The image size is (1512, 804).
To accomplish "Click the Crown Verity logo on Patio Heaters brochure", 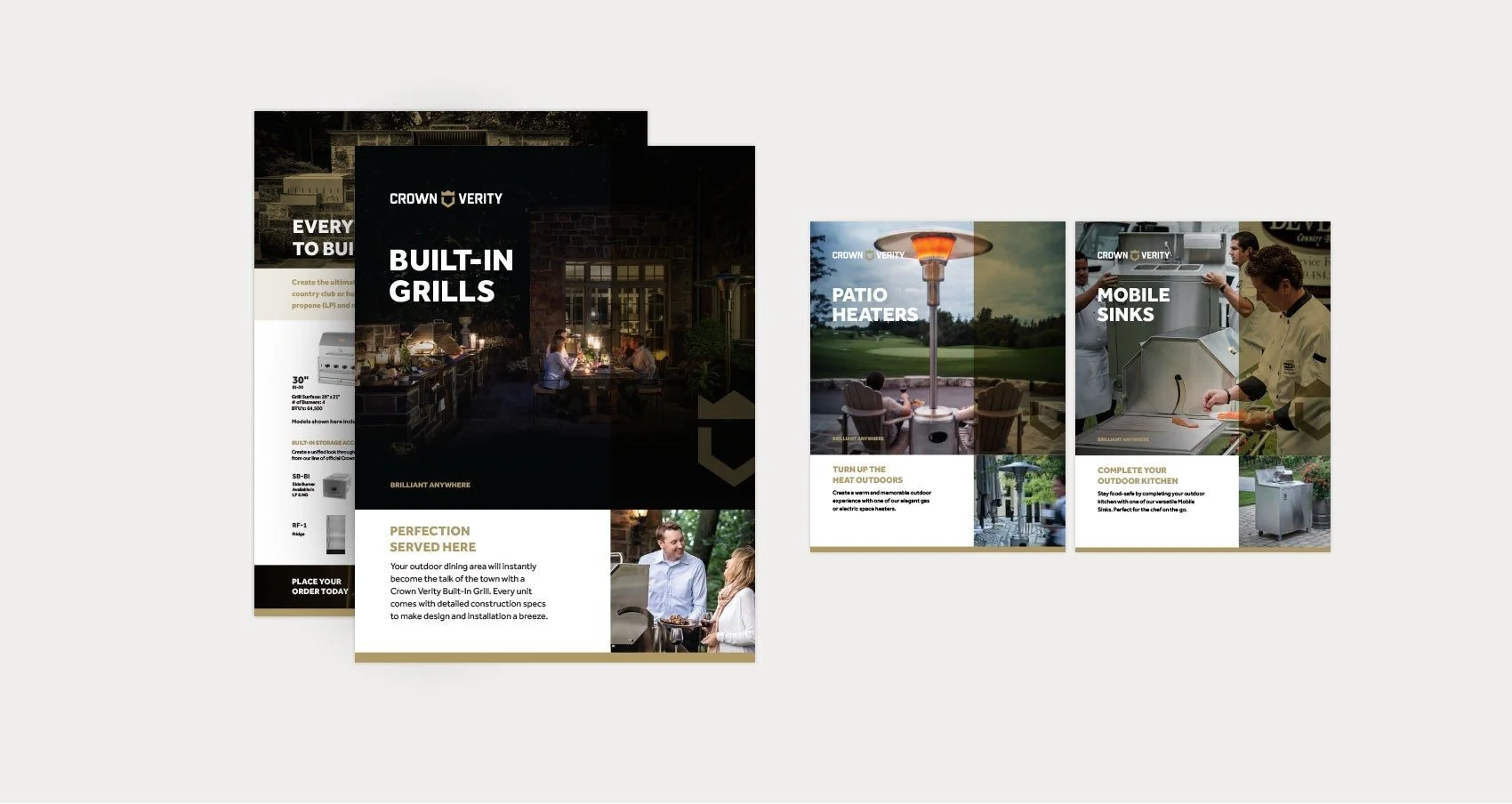I will pyautogui.click(x=868, y=255).
